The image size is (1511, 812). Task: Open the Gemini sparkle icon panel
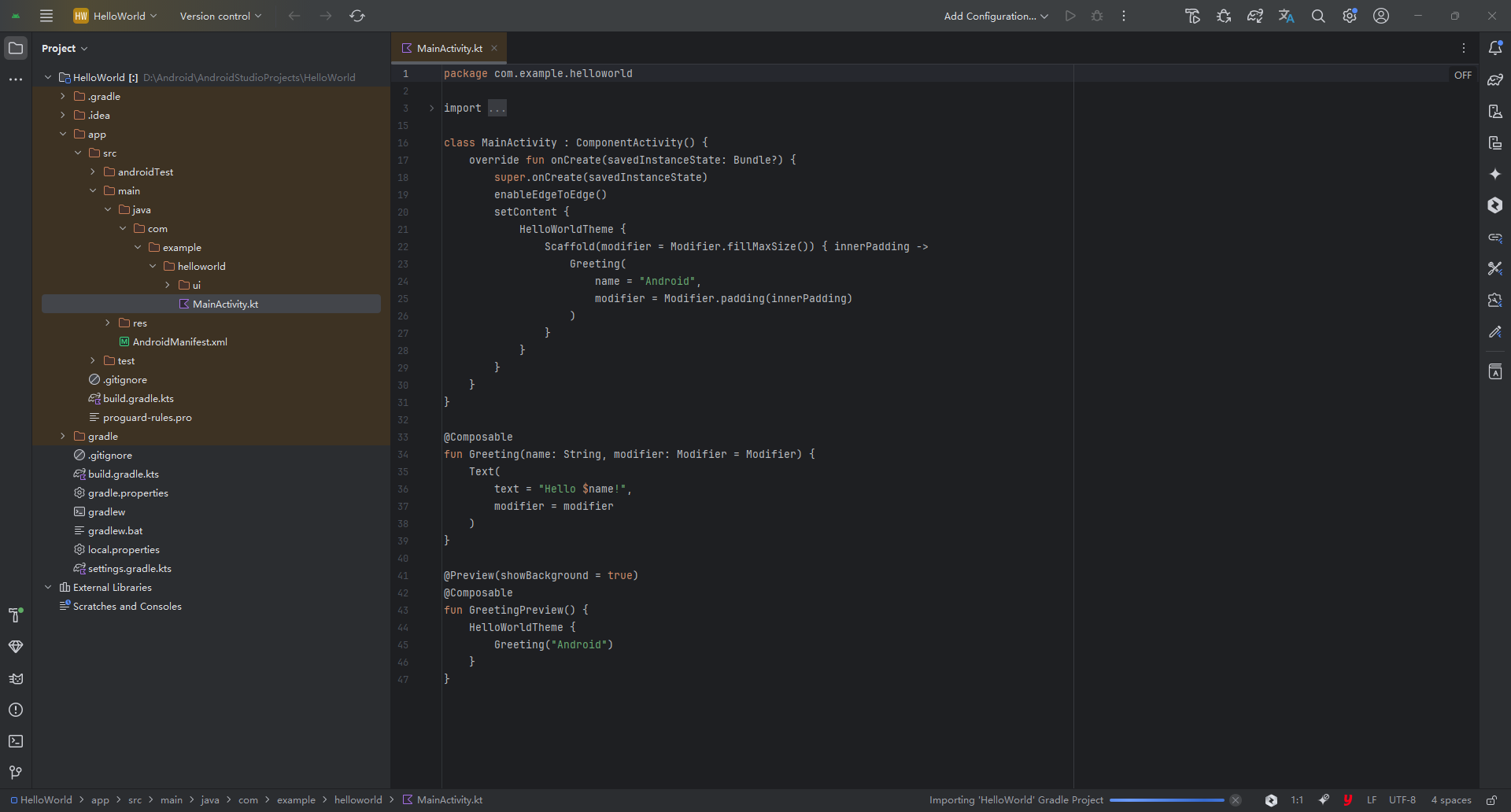tap(1495, 174)
